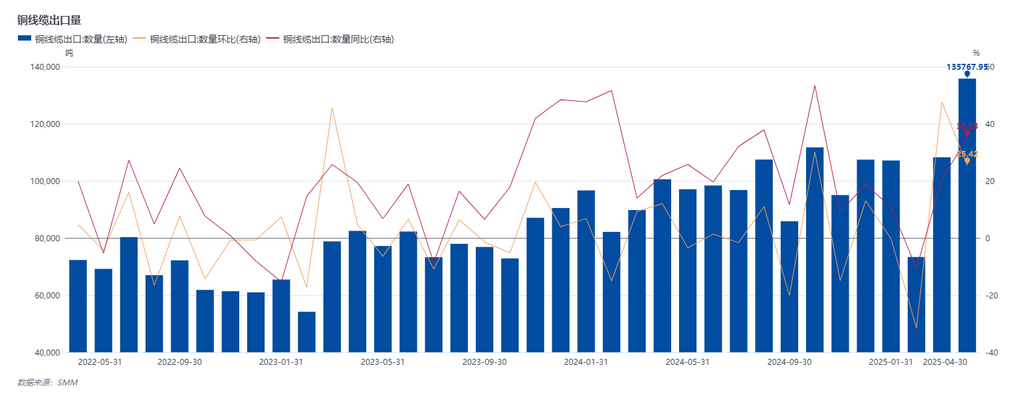Toggle the 铜线缆出口:数量环比(右轴) legend entry
Viewport: 1024px width, 399px height.
(x=197, y=39)
